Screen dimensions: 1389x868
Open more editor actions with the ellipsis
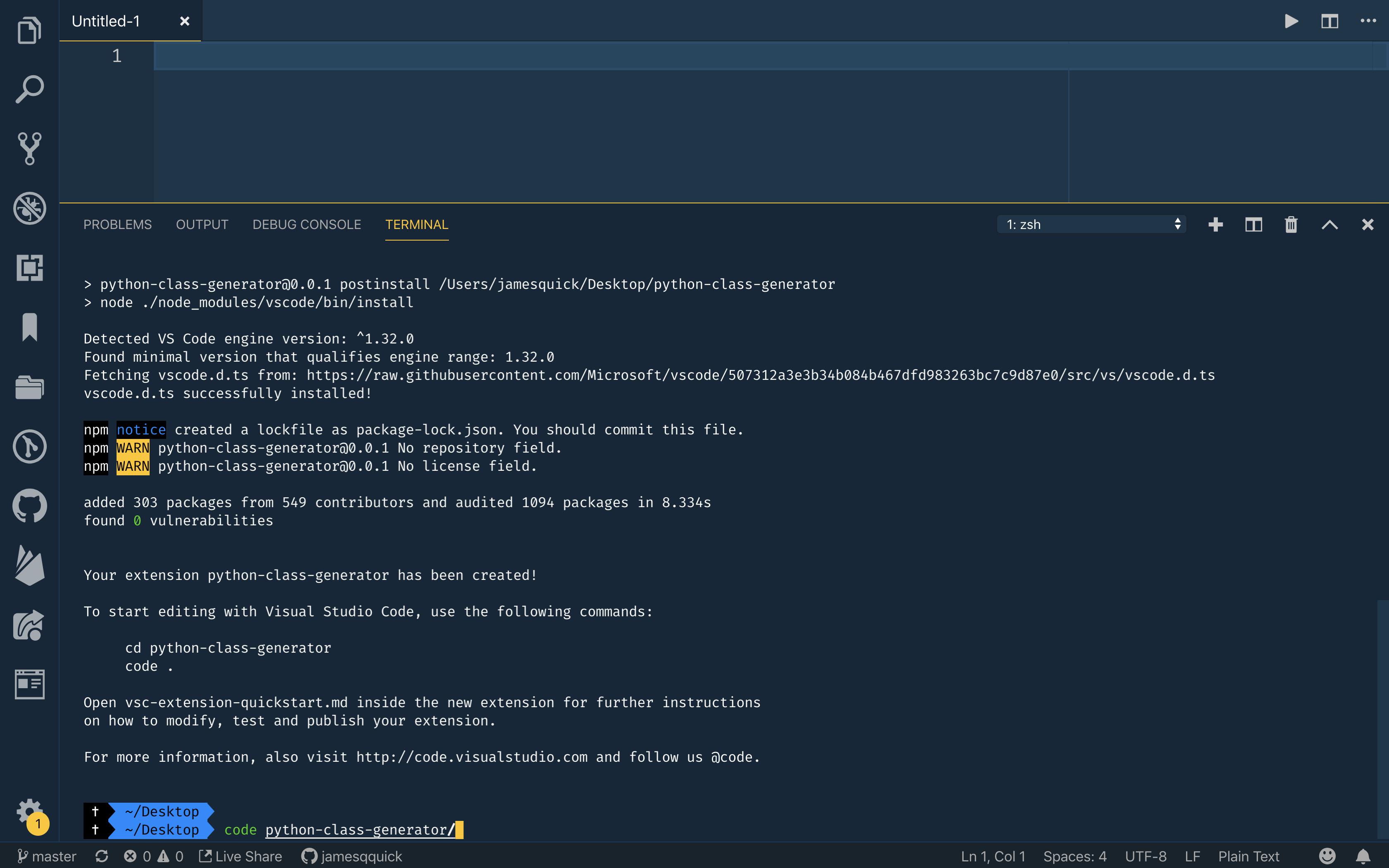coord(1369,21)
